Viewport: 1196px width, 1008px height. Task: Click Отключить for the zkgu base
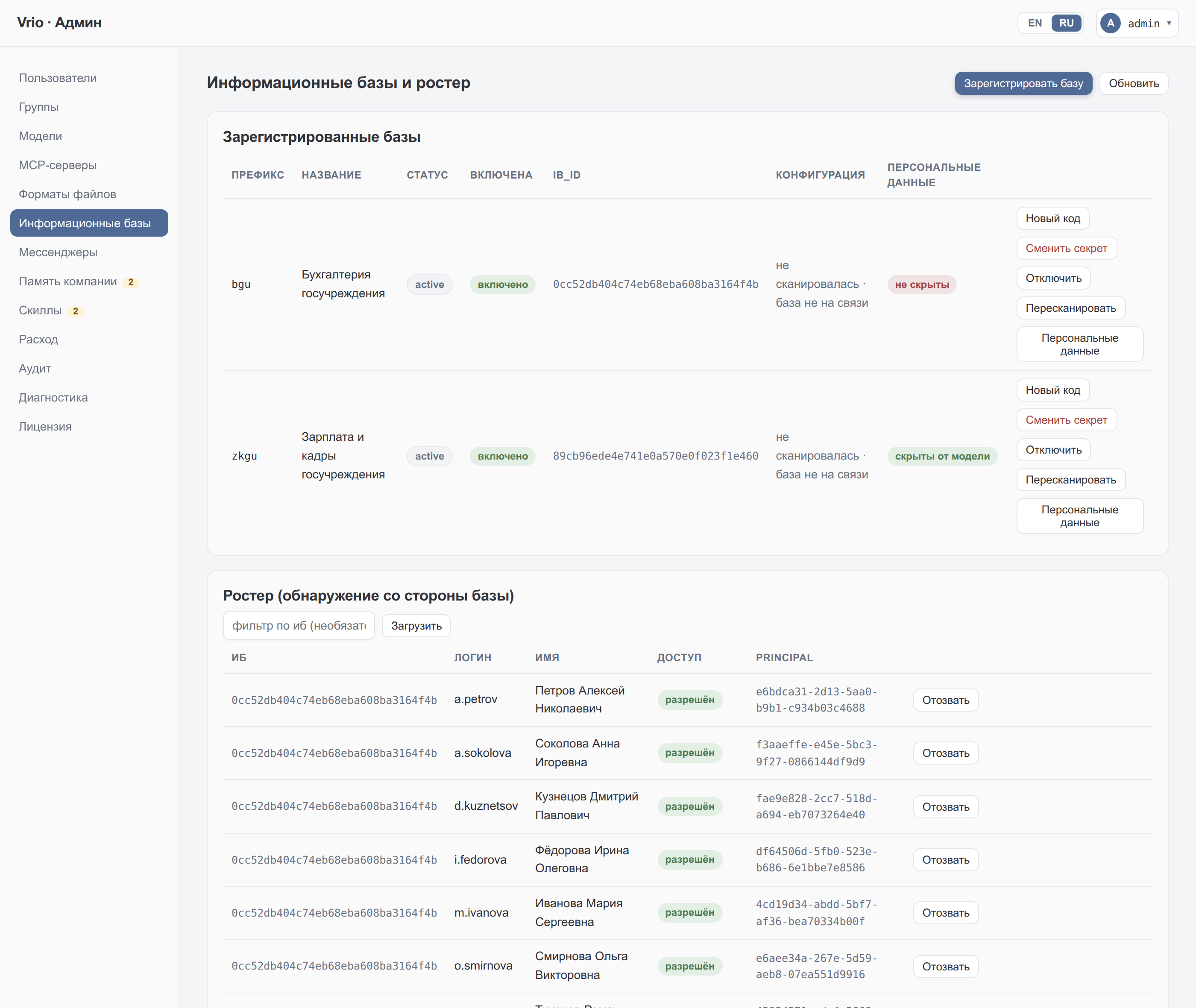click(x=1053, y=450)
